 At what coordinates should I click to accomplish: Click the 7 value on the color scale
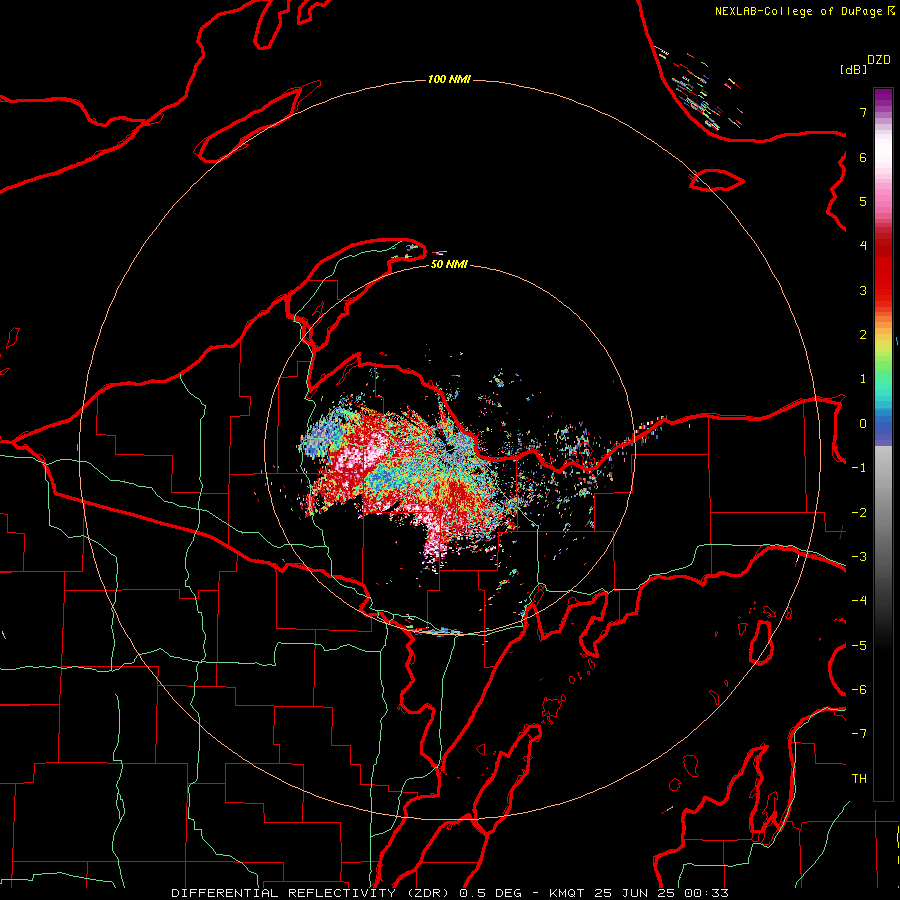coord(863,112)
